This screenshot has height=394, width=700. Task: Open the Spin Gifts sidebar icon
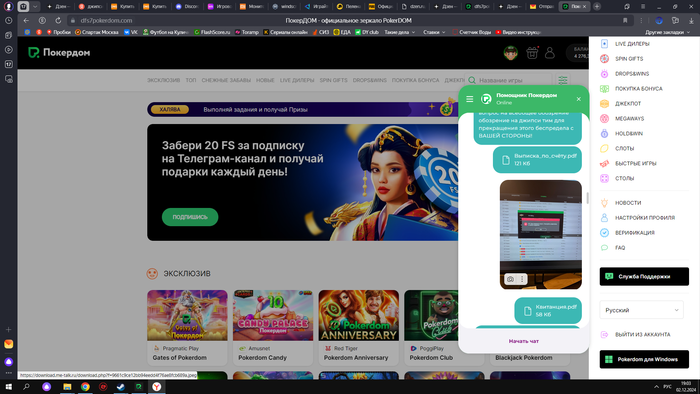pyautogui.click(x=604, y=58)
